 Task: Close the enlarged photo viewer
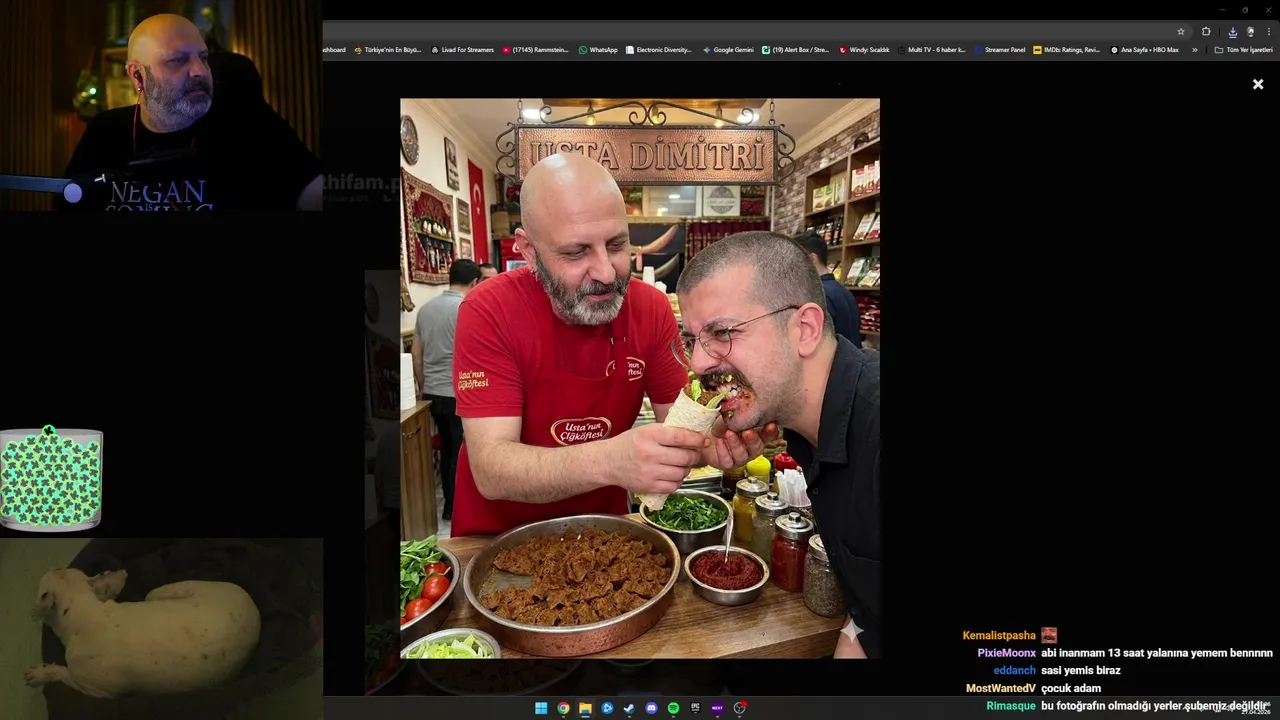click(1258, 85)
